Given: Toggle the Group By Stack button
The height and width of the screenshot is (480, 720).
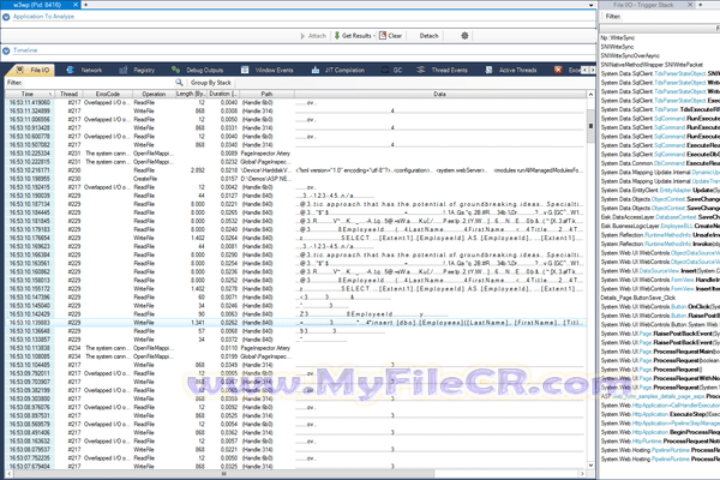Looking at the screenshot, I should (x=211, y=83).
